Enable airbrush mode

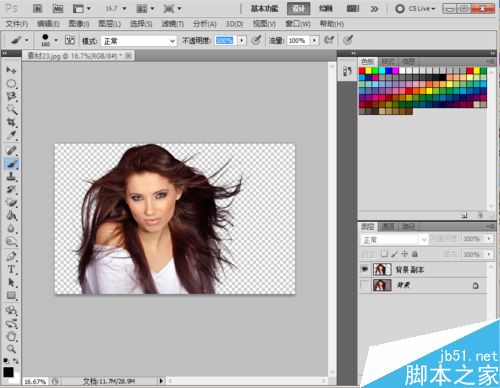coord(329,40)
